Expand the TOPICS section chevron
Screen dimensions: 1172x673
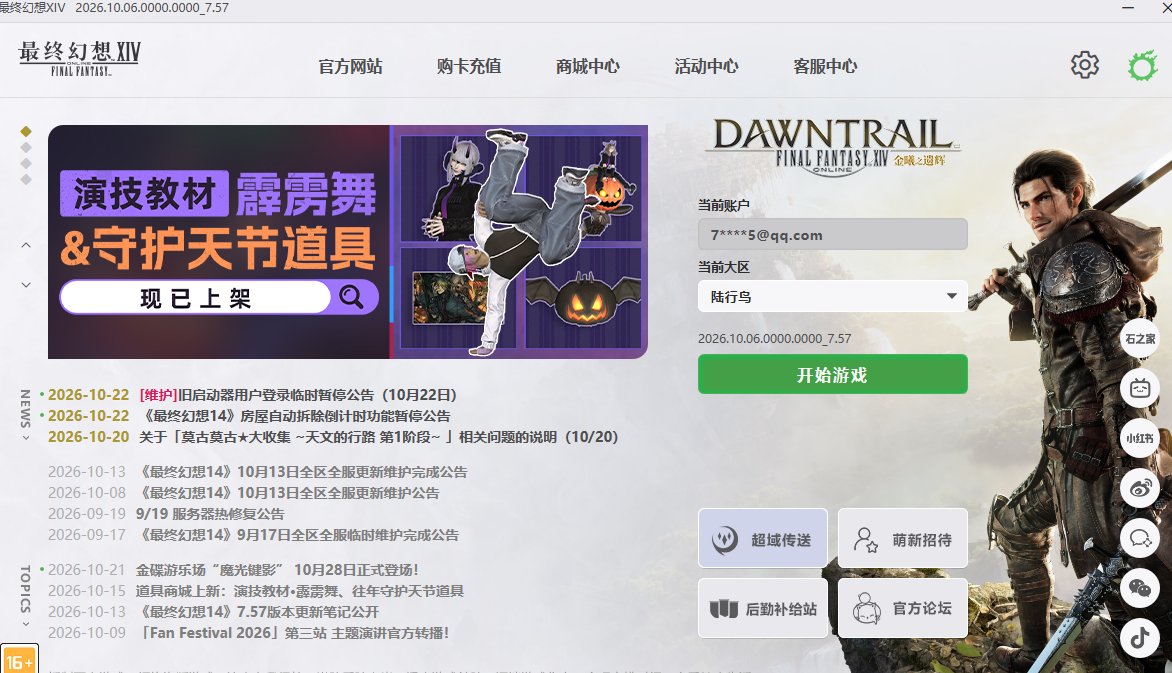coord(25,624)
